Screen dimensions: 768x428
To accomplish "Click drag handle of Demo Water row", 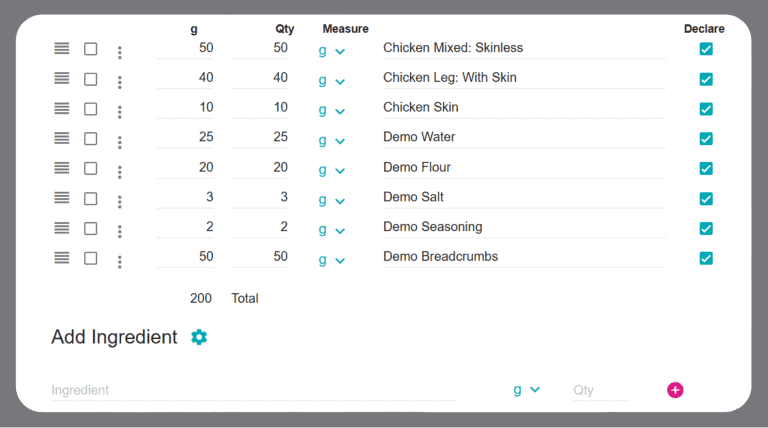I will (62, 138).
